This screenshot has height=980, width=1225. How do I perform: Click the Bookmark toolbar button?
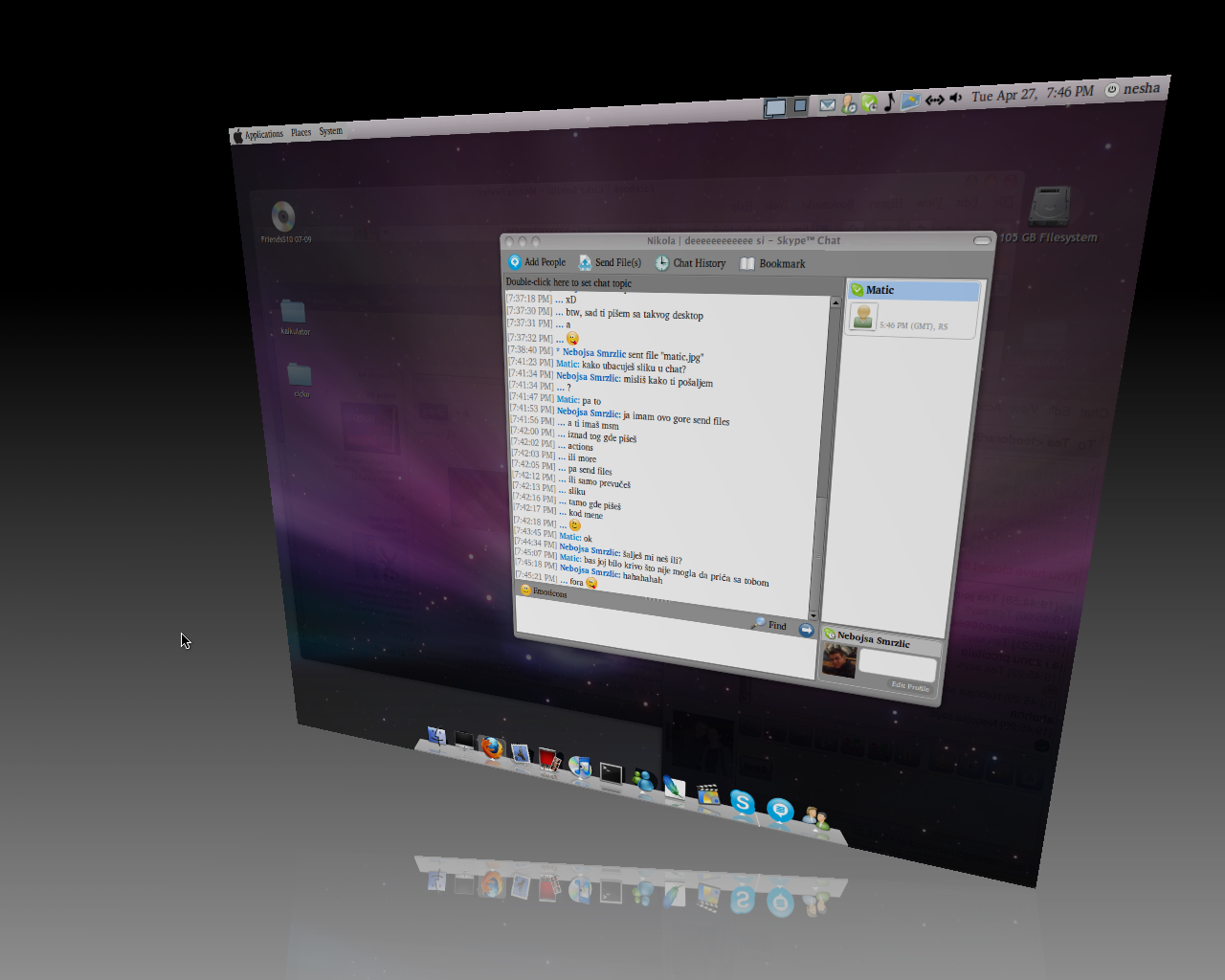pos(772,264)
